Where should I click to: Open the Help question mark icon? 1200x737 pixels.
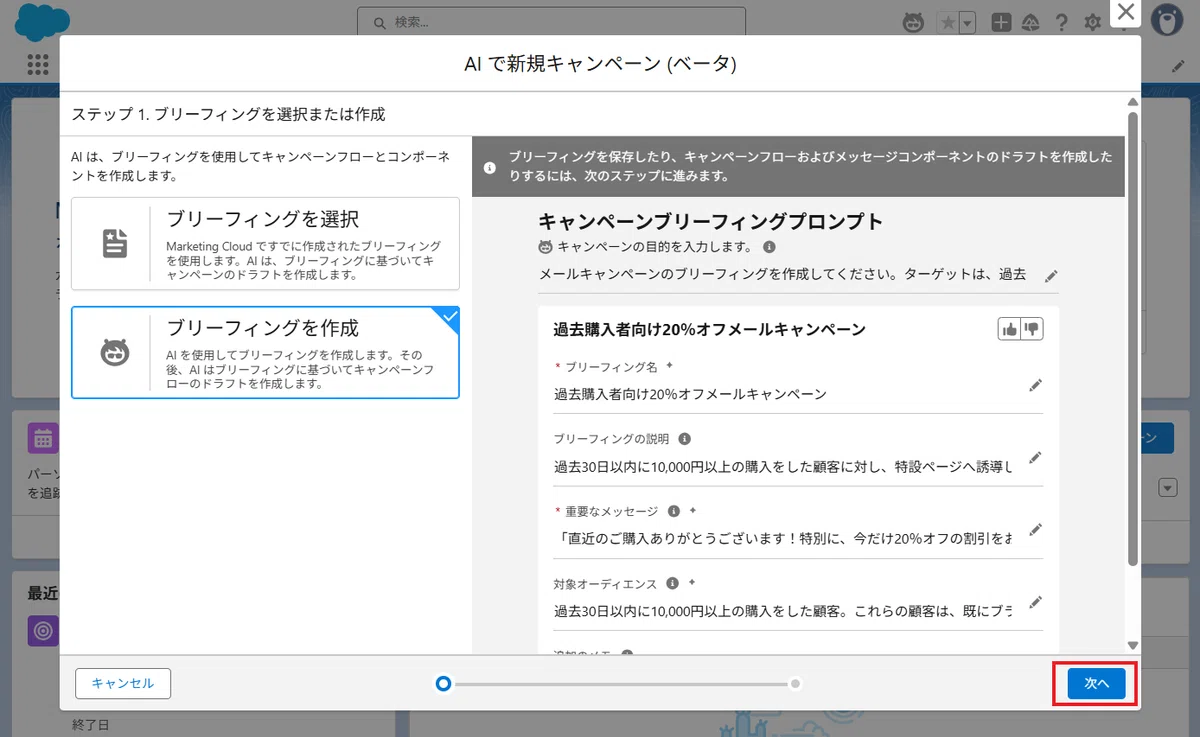(x=1062, y=23)
